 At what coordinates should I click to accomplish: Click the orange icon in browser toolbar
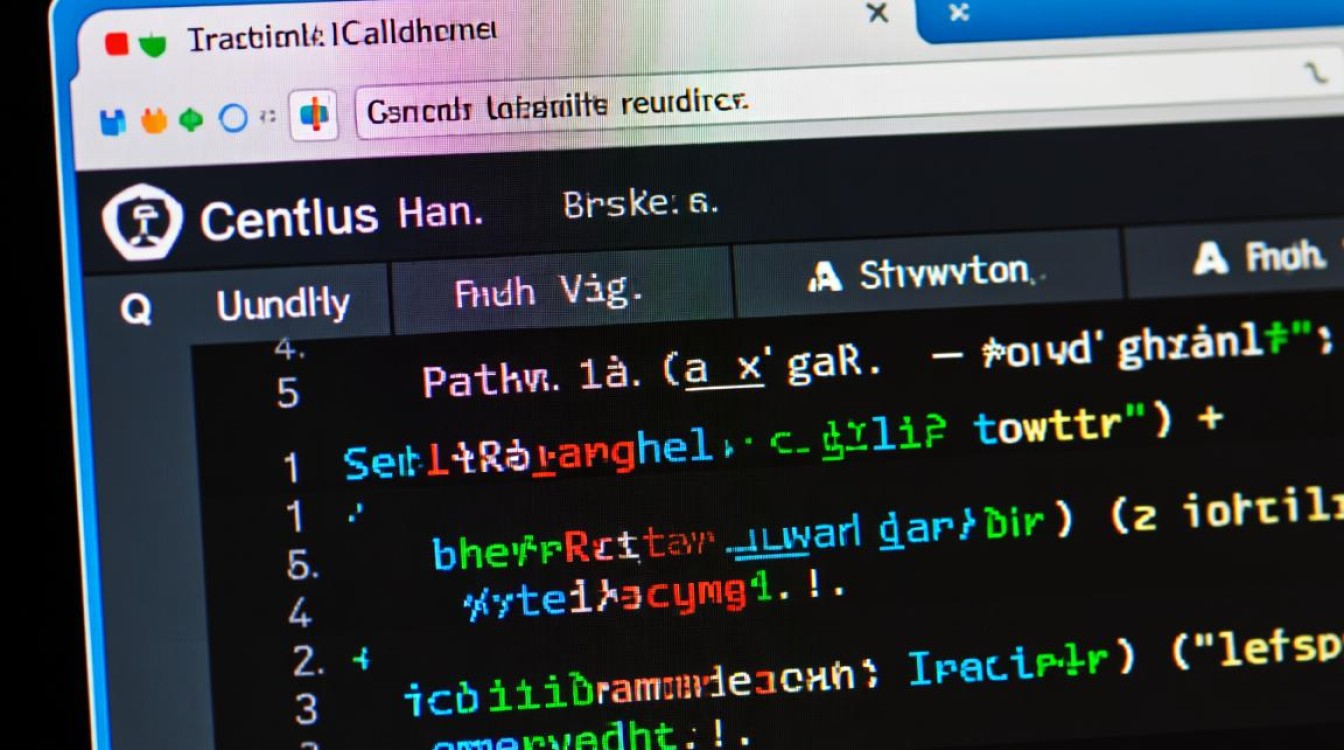[153, 120]
